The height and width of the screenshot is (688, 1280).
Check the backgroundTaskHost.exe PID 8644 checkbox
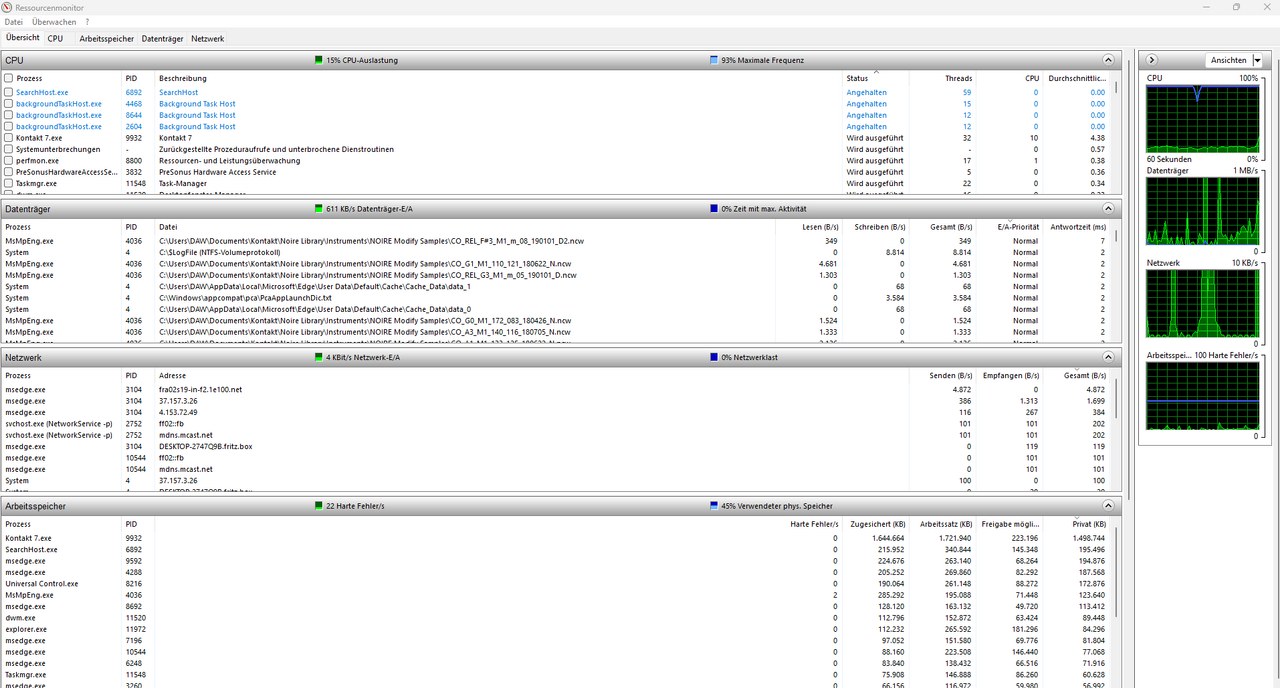(x=9, y=115)
